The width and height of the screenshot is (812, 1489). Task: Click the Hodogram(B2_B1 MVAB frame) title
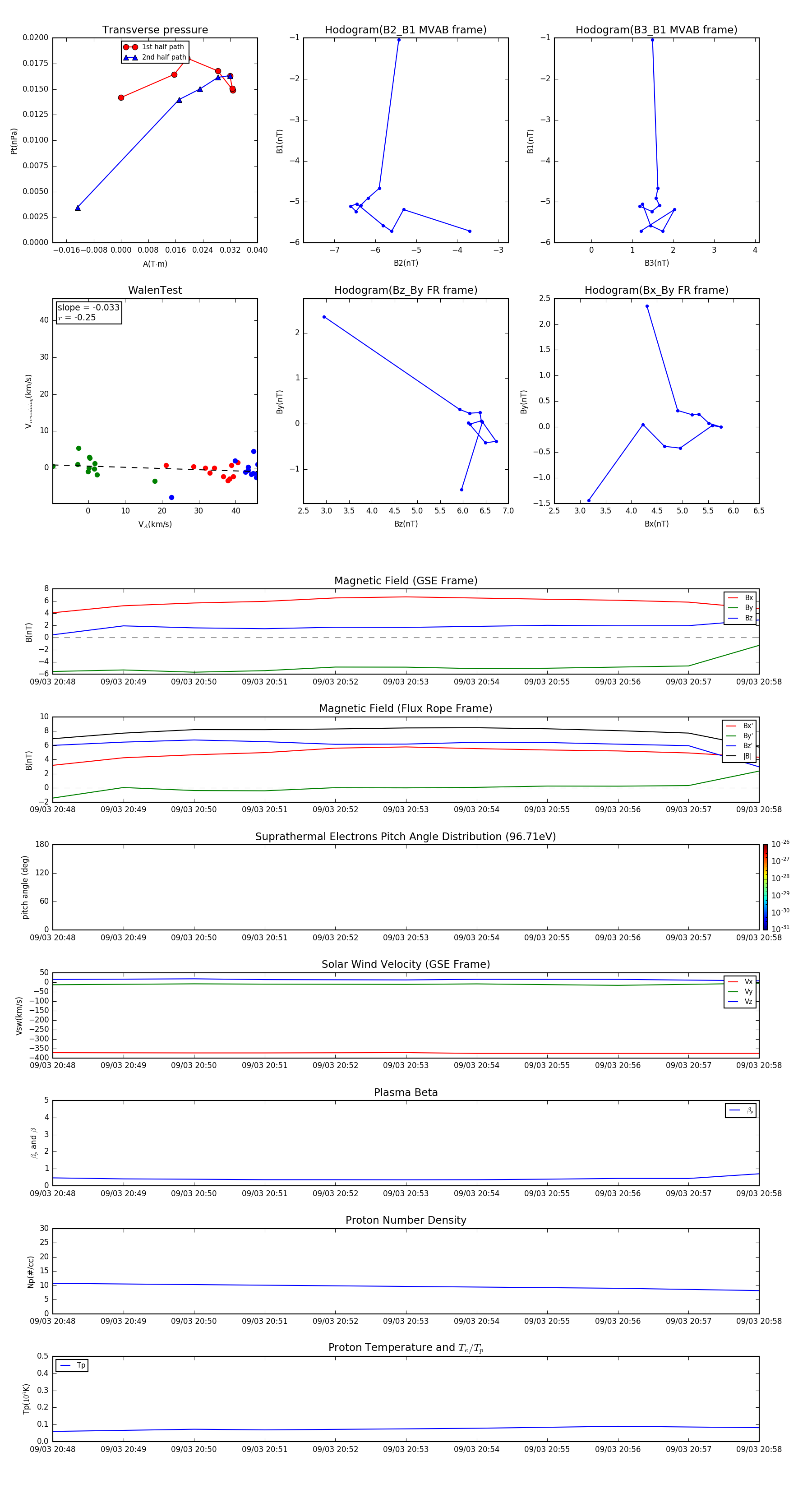click(406, 30)
